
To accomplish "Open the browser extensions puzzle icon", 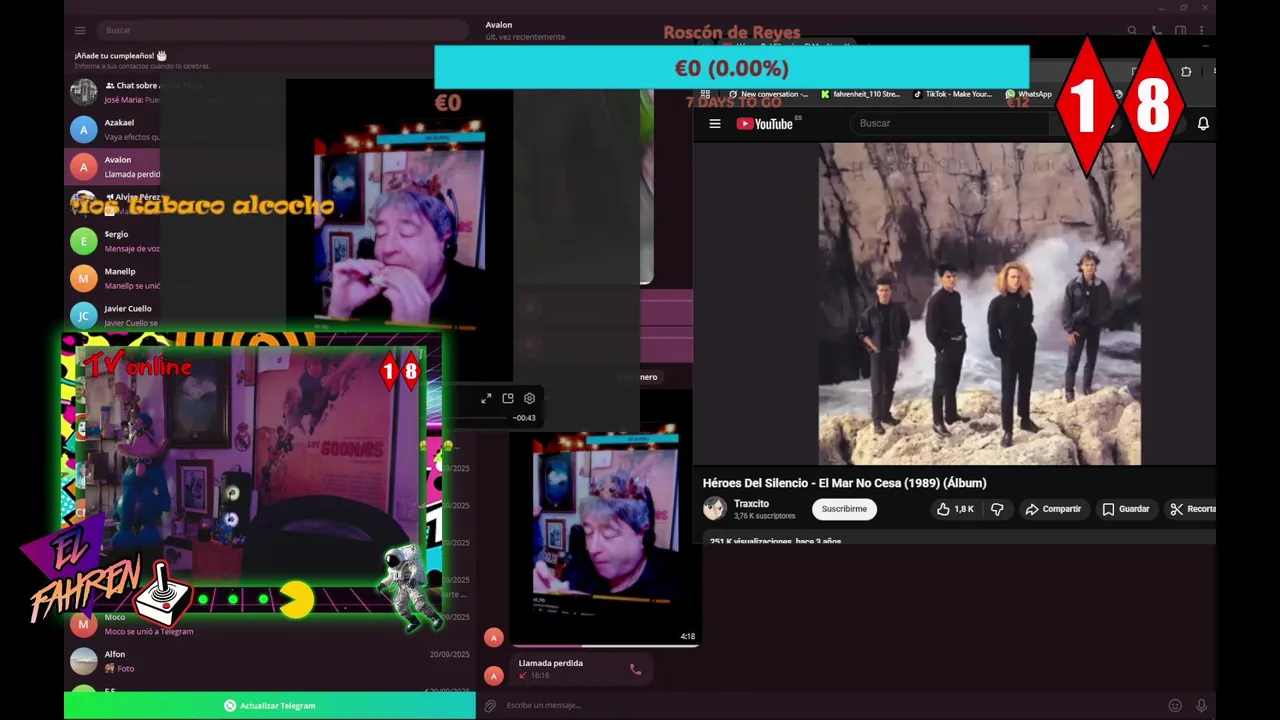I will (1186, 72).
